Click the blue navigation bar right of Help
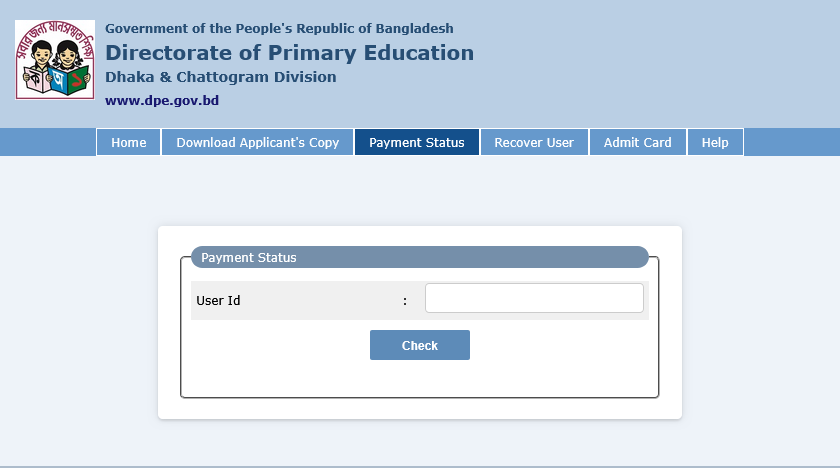The height and width of the screenshot is (468, 840). point(791,142)
